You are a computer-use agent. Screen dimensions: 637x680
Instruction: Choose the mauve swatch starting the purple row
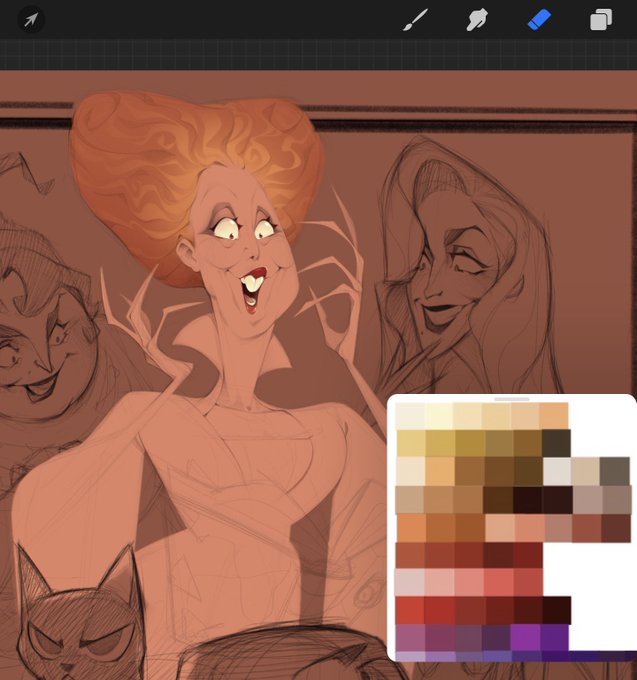[410, 638]
